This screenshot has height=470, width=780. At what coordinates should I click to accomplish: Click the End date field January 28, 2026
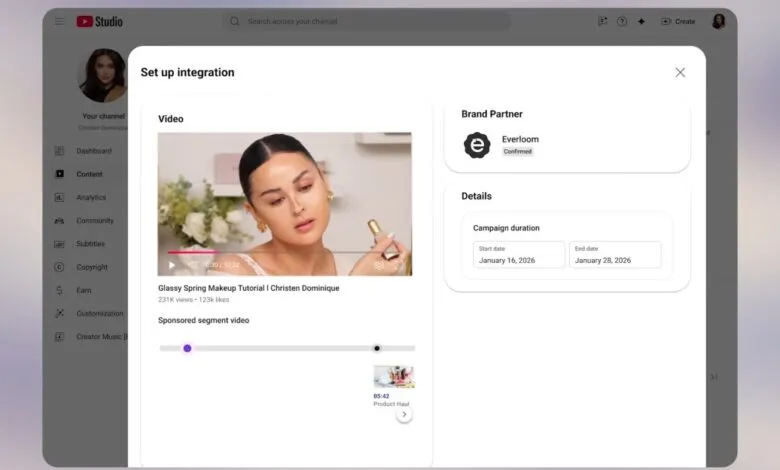(615, 255)
